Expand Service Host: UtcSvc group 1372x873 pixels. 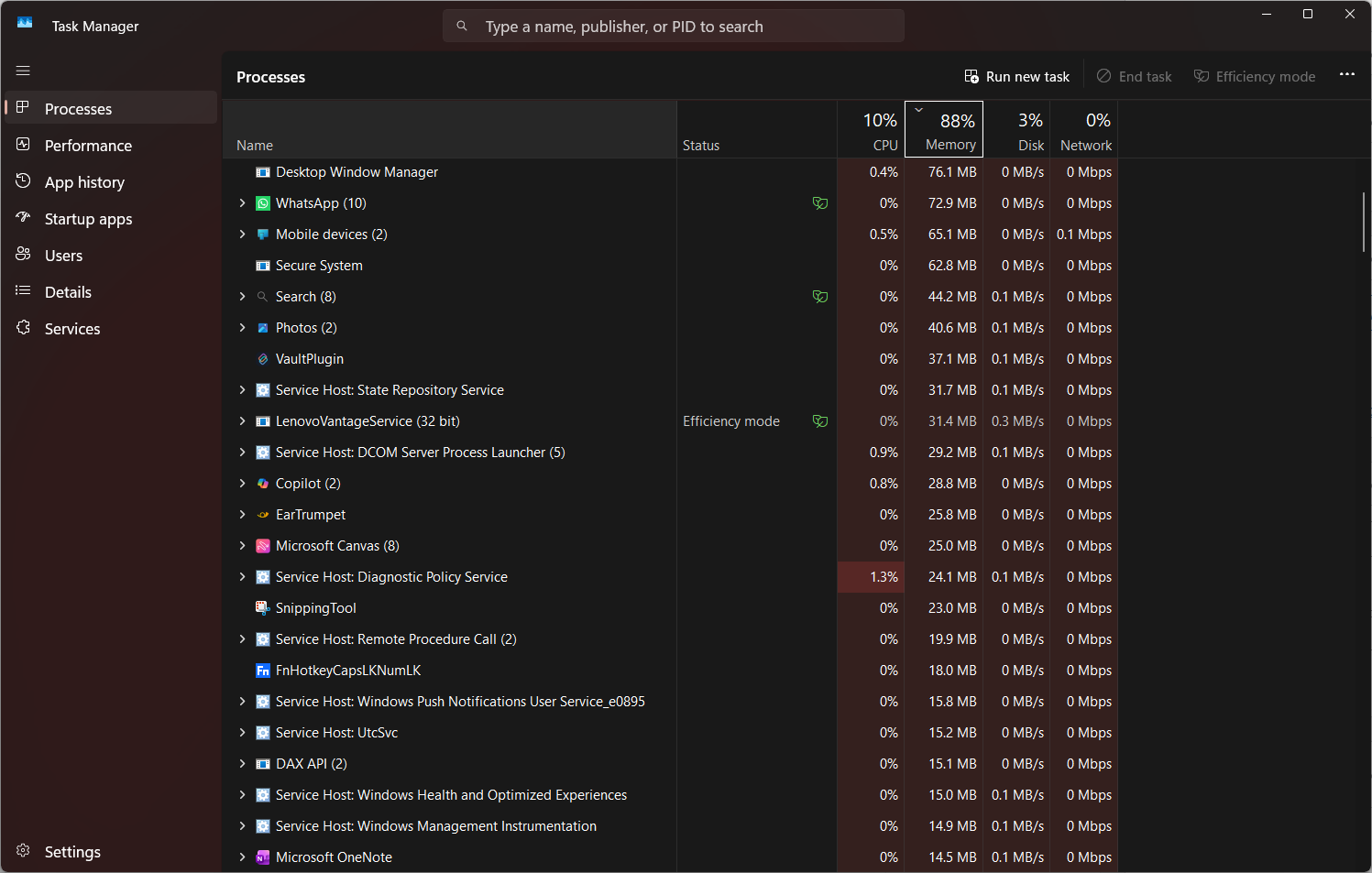242,733
